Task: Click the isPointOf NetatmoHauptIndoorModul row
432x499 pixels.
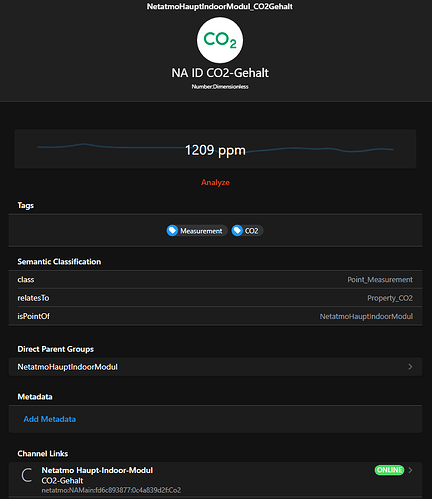Action: [215, 316]
